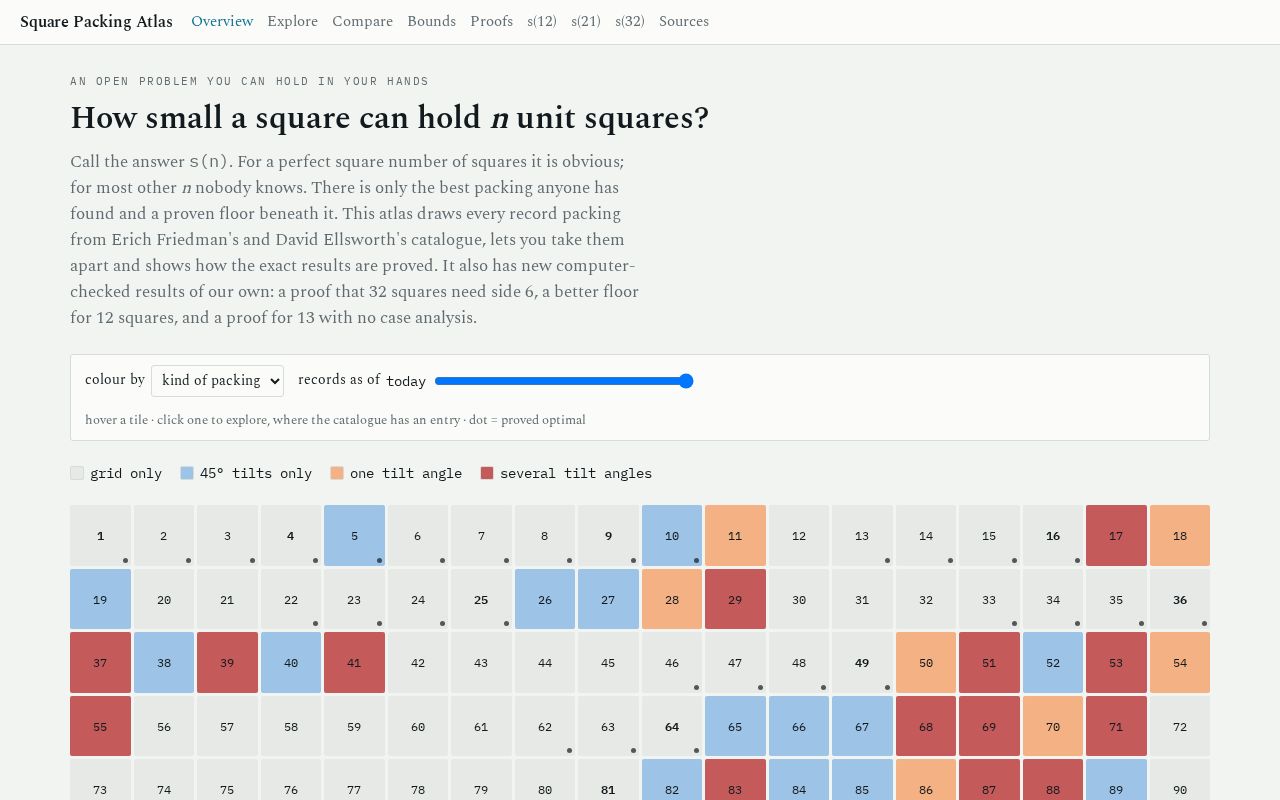The width and height of the screenshot is (1280, 800).
Task: Open the s(32) page link
Action: (630, 21)
